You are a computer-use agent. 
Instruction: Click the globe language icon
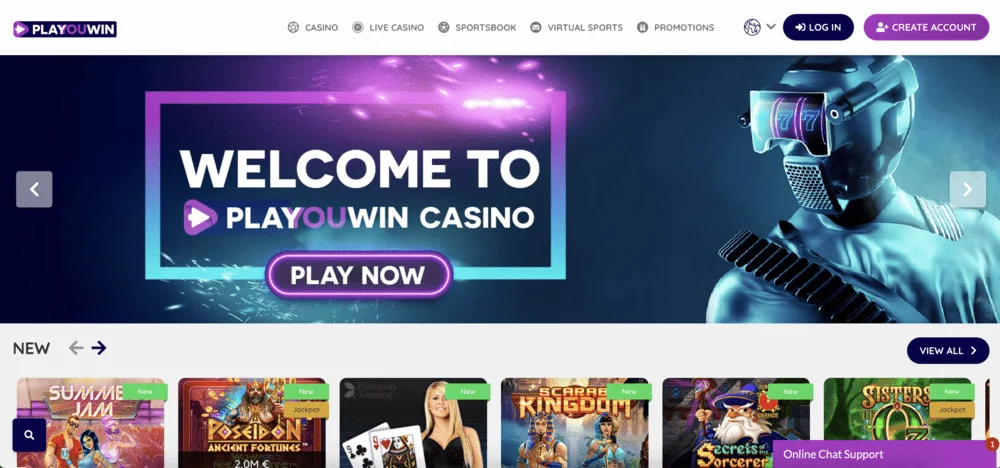click(752, 27)
